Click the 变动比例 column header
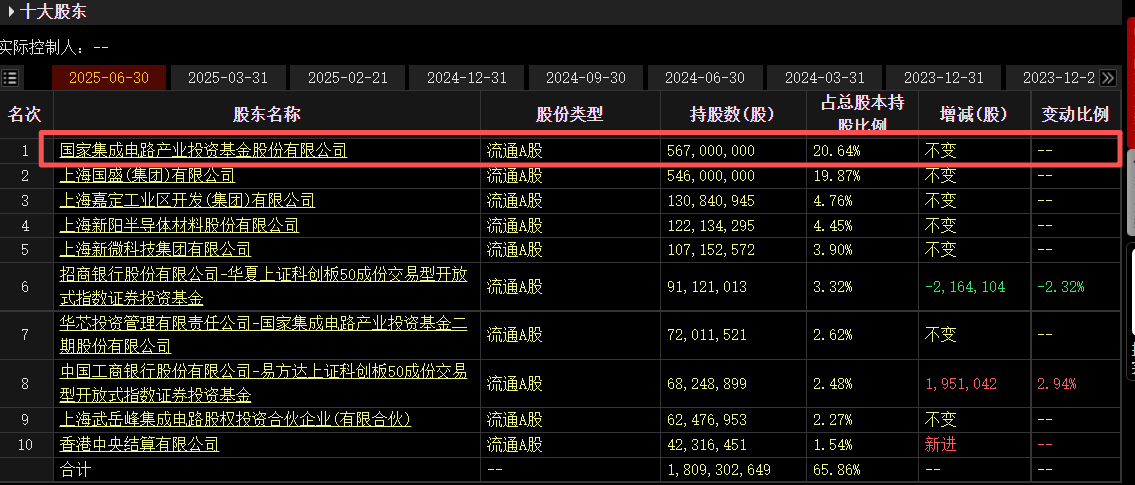 coord(1075,114)
